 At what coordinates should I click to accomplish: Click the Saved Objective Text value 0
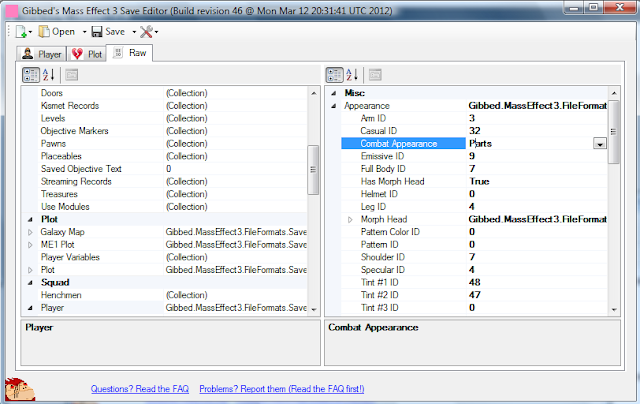[169, 169]
